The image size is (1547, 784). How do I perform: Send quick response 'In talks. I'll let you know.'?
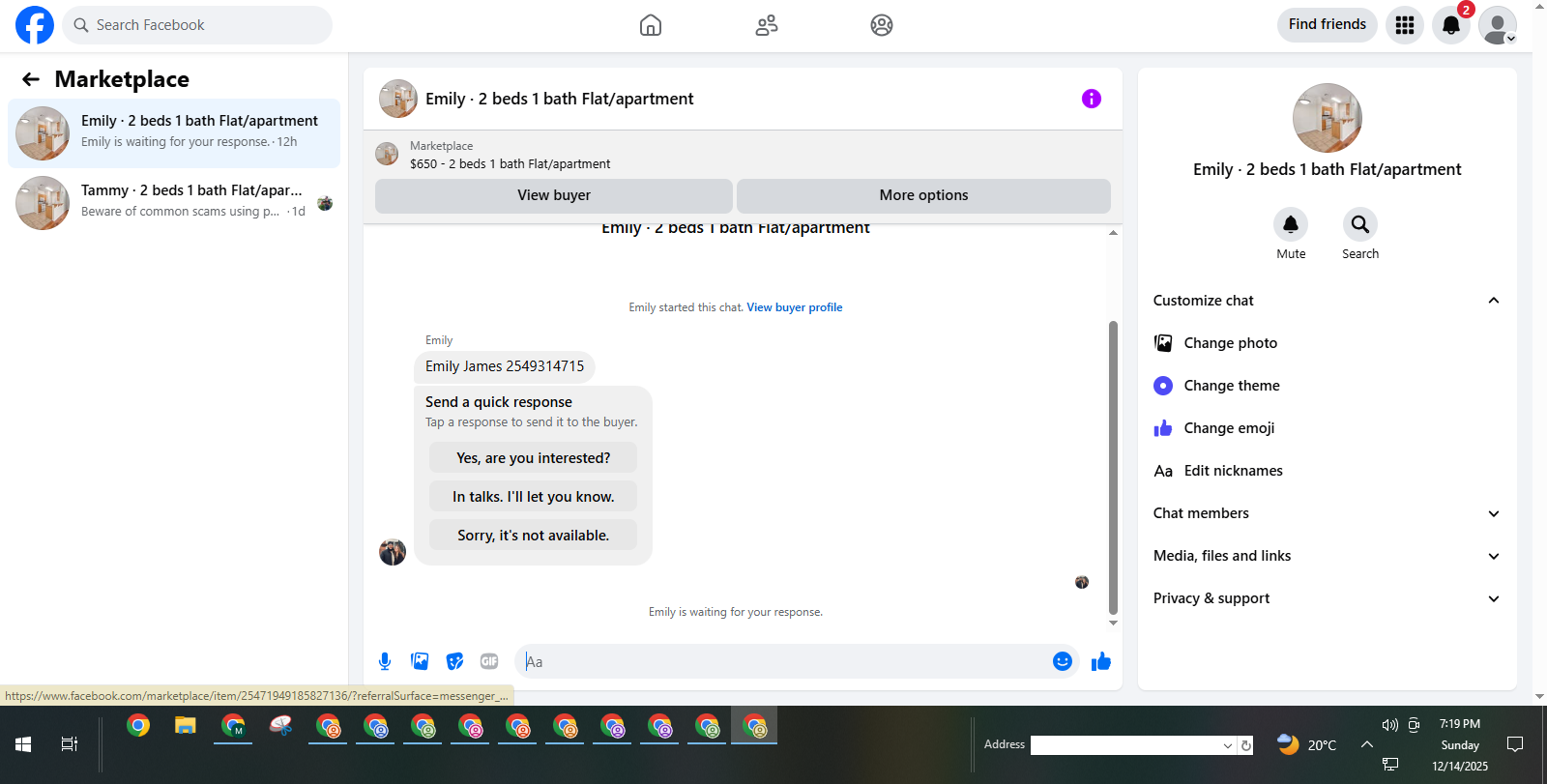(534, 497)
